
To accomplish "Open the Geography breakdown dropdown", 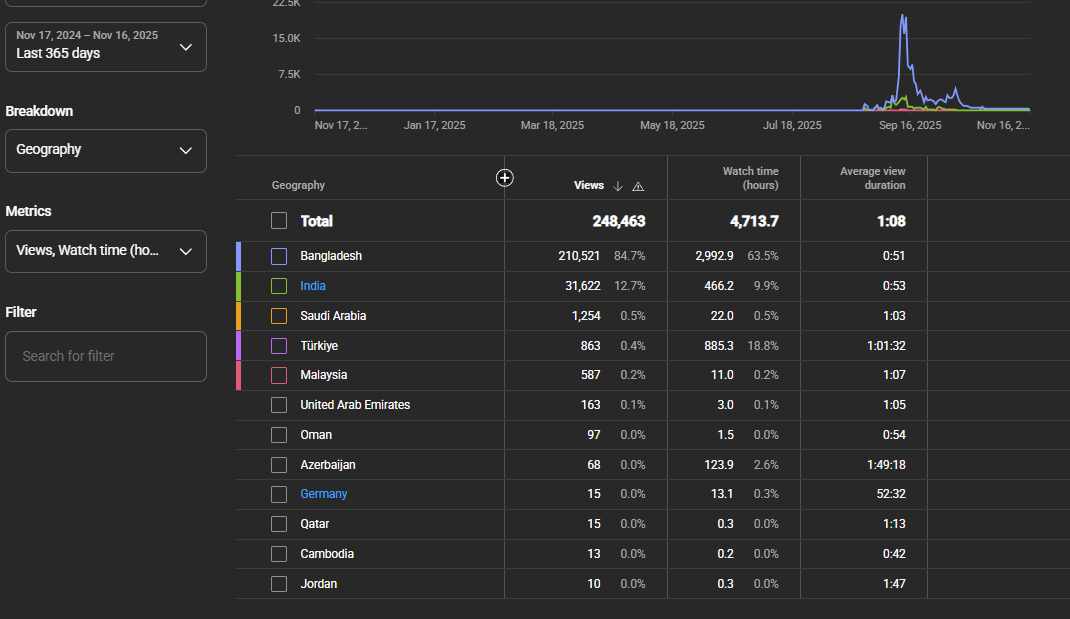I will (106, 151).
